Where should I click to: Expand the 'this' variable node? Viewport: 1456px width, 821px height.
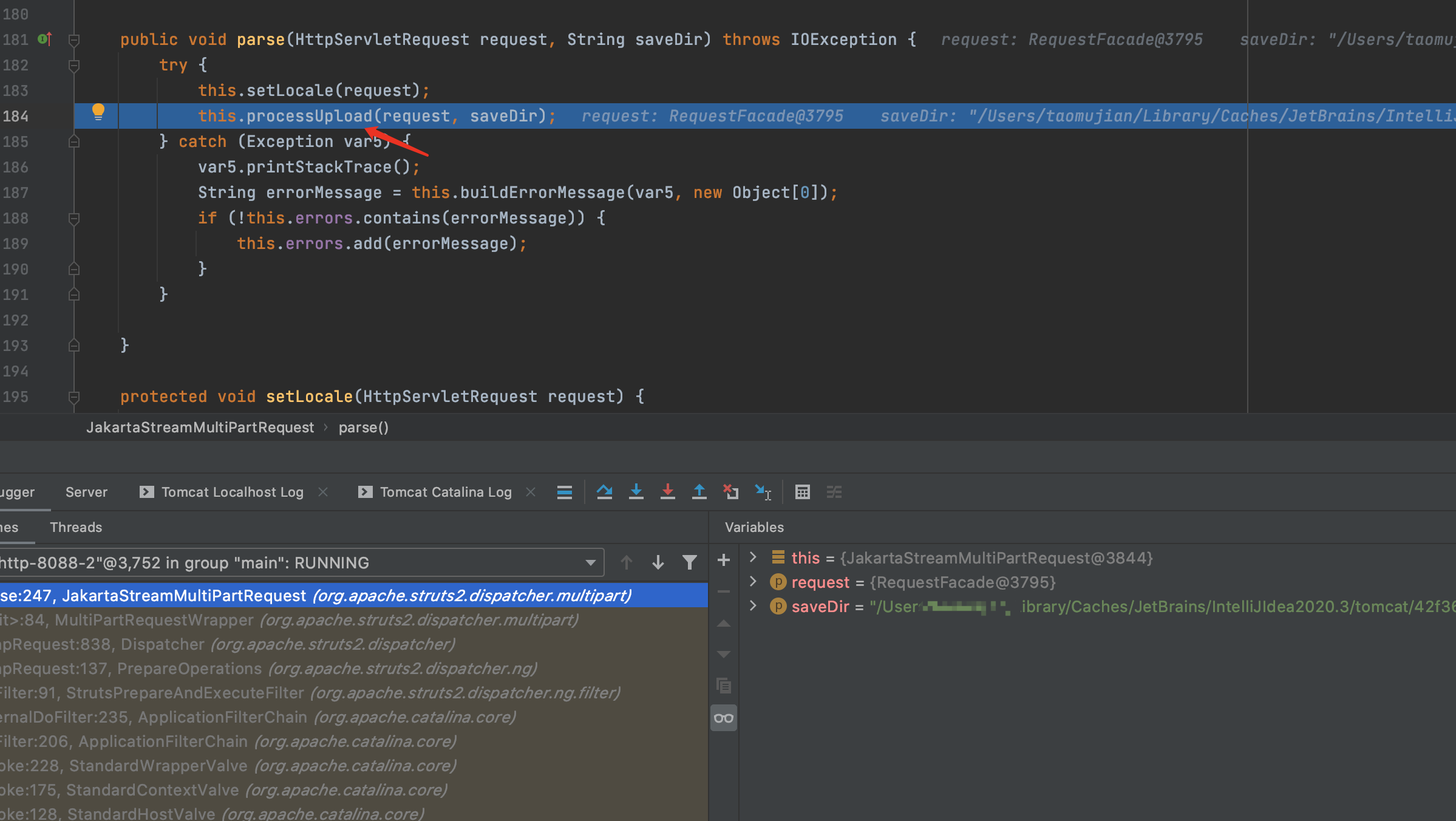(753, 557)
